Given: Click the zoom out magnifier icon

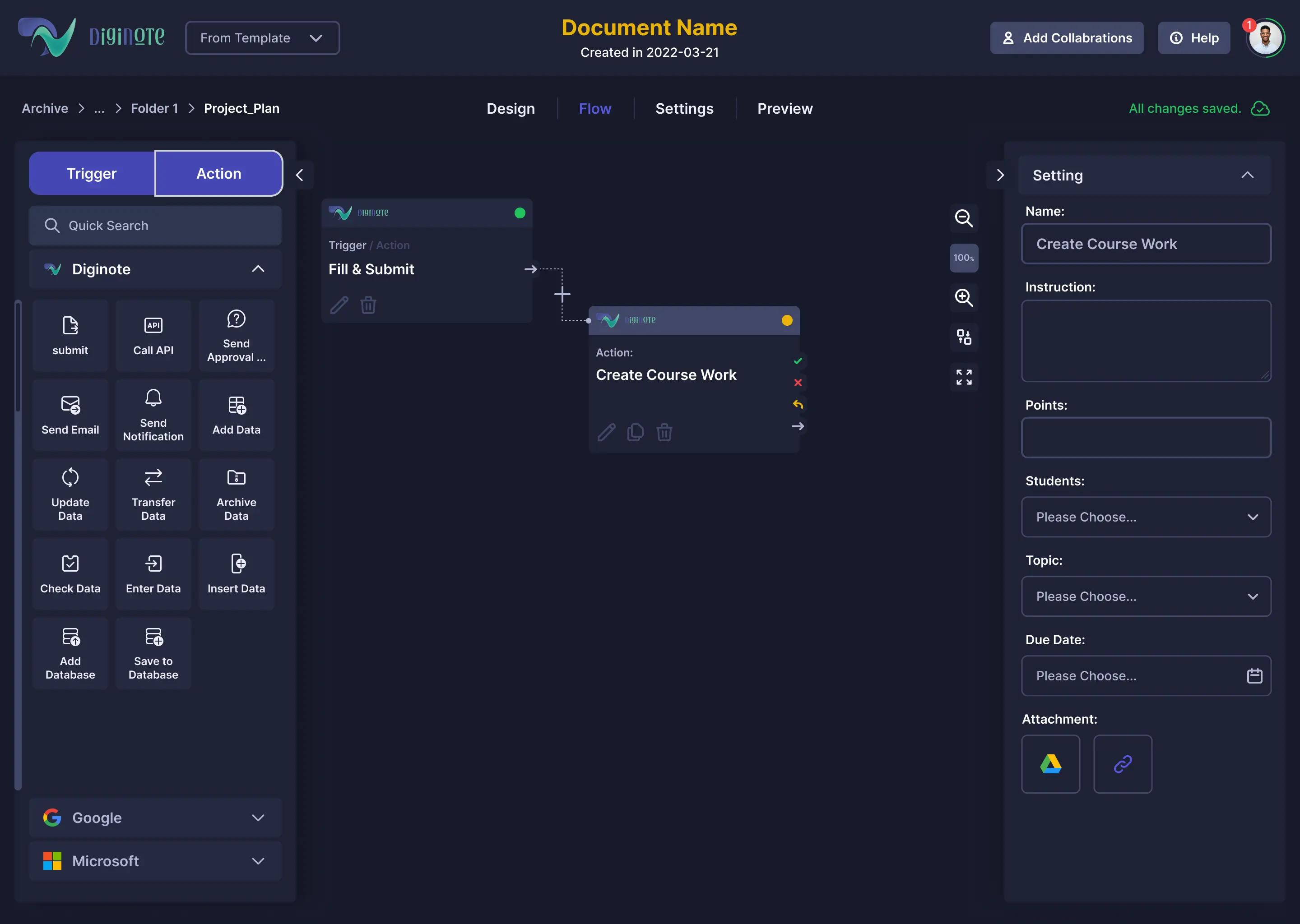Looking at the screenshot, I should pos(964,218).
